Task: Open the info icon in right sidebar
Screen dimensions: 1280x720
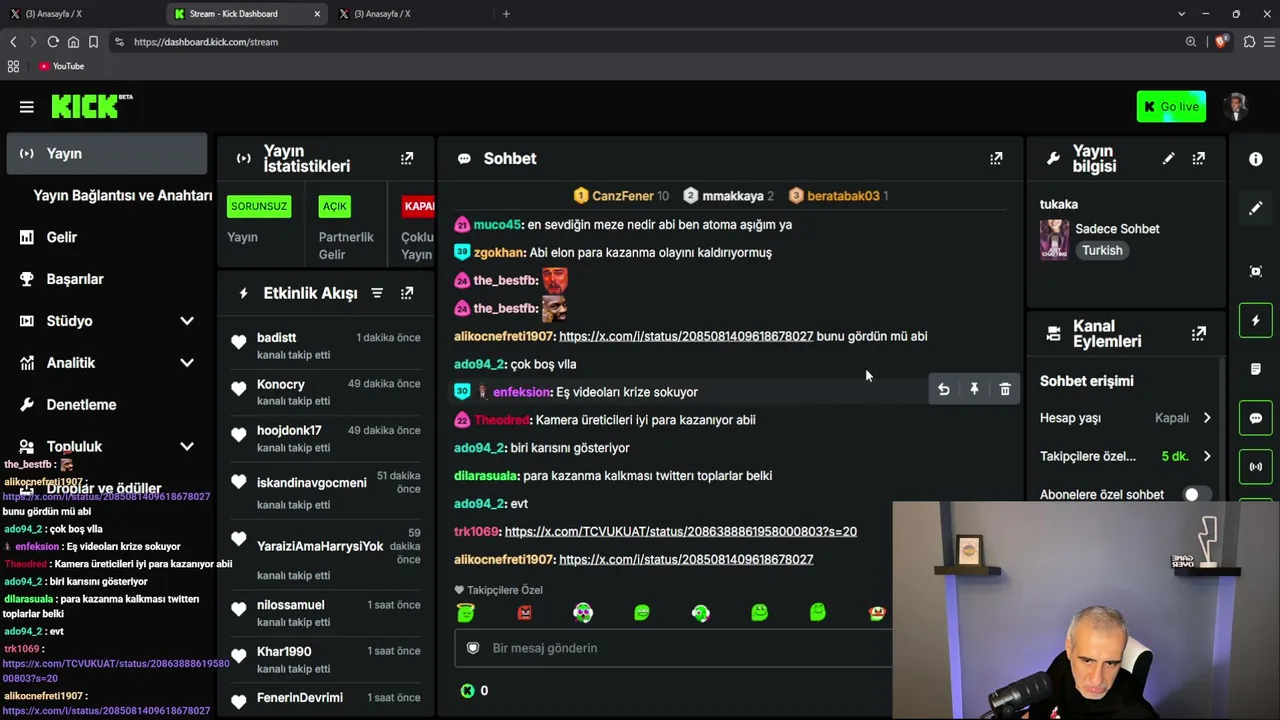Action: tap(1256, 159)
